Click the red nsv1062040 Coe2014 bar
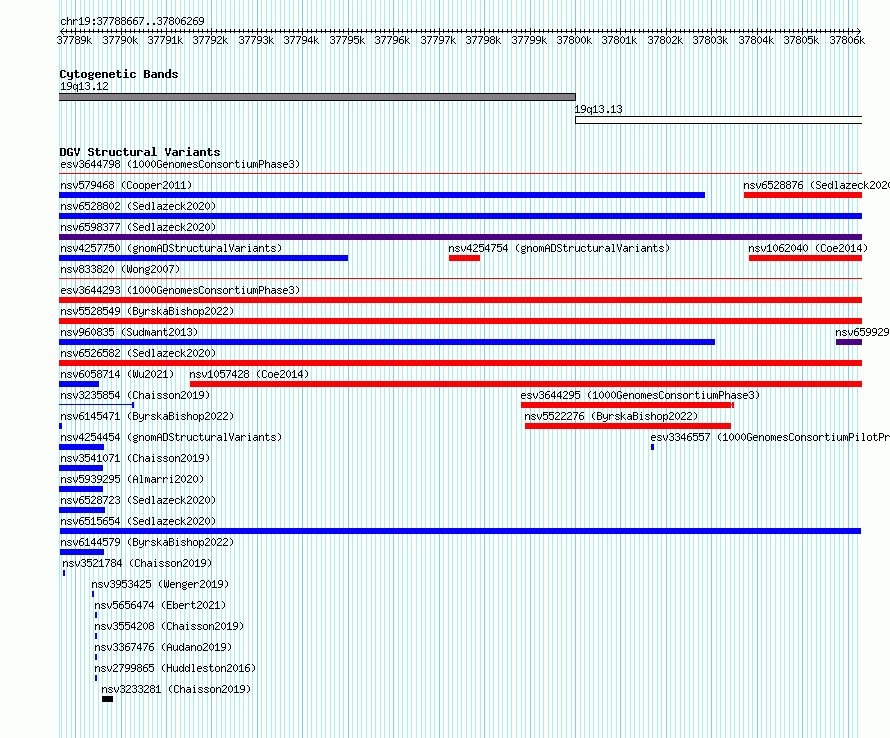Screen dimensions: 890x738 pos(805,258)
